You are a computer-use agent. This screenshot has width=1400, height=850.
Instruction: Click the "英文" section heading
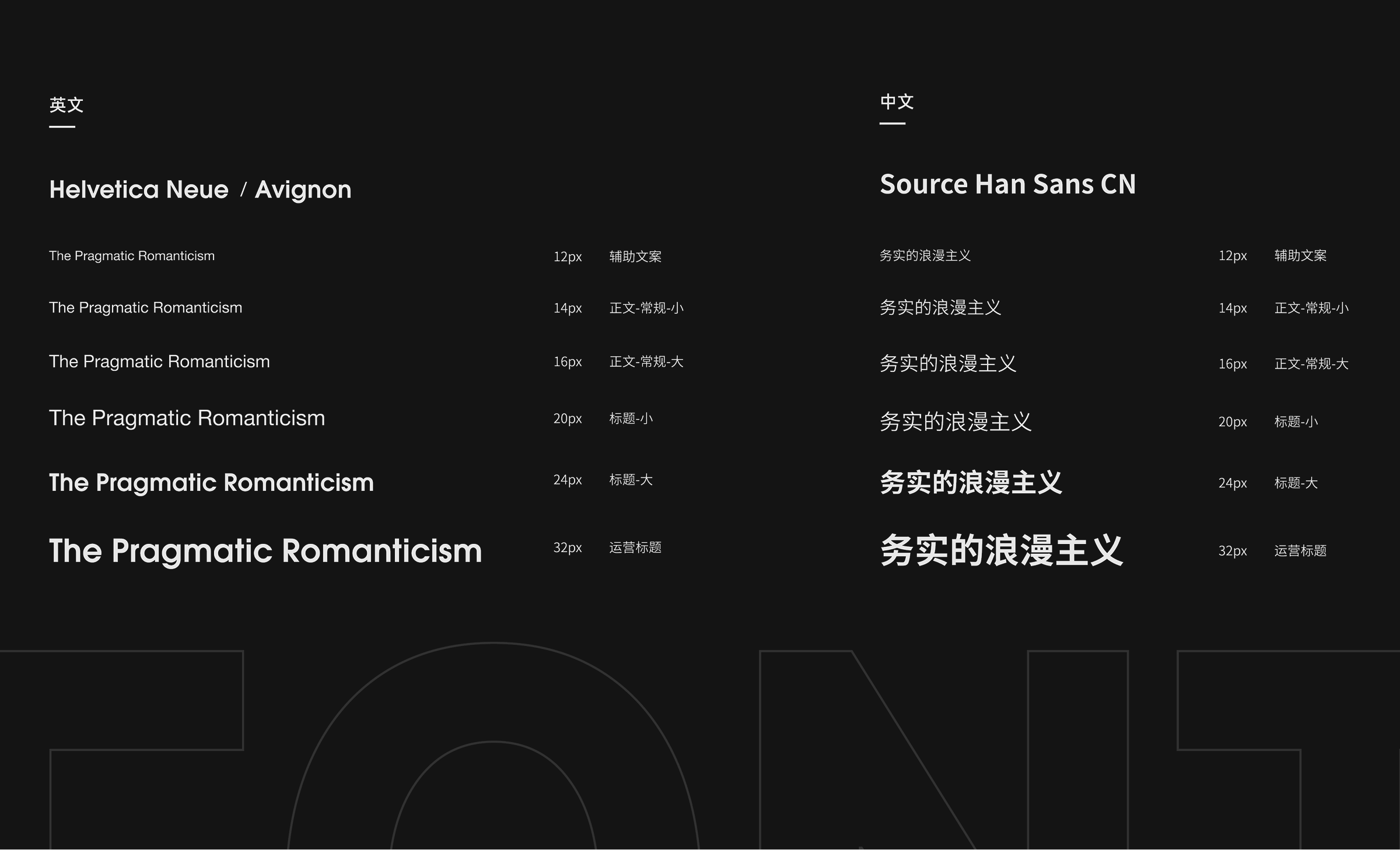tap(66, 105)
